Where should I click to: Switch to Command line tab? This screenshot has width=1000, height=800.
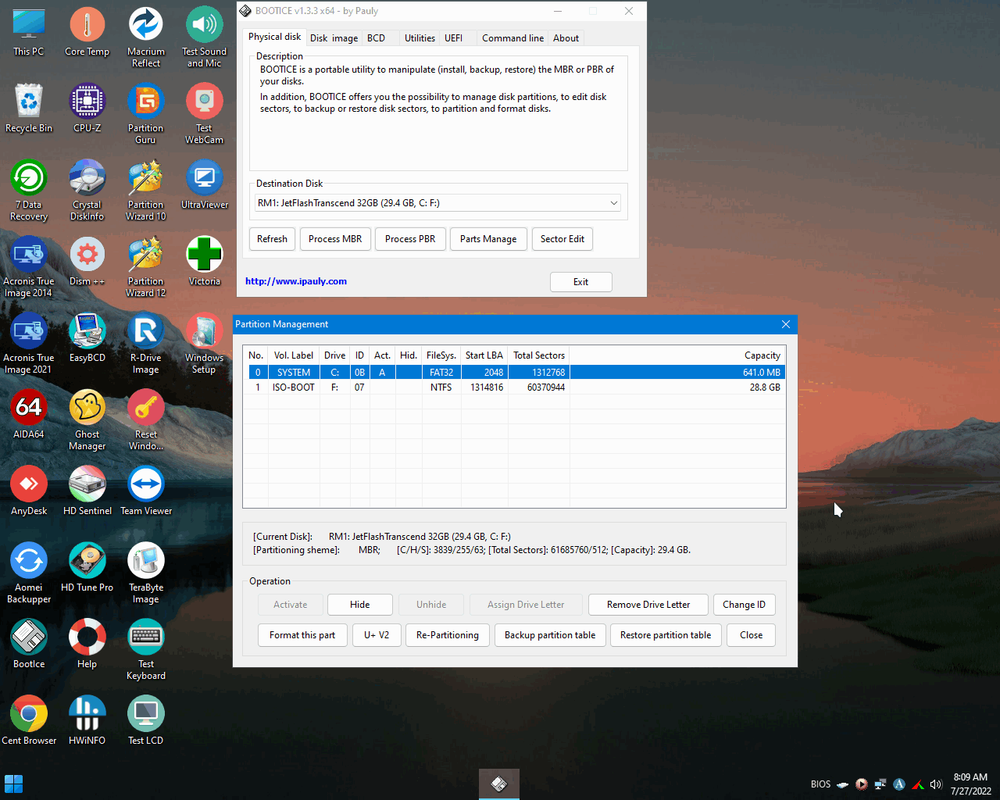pyautogui.click(x=513, y=38)
